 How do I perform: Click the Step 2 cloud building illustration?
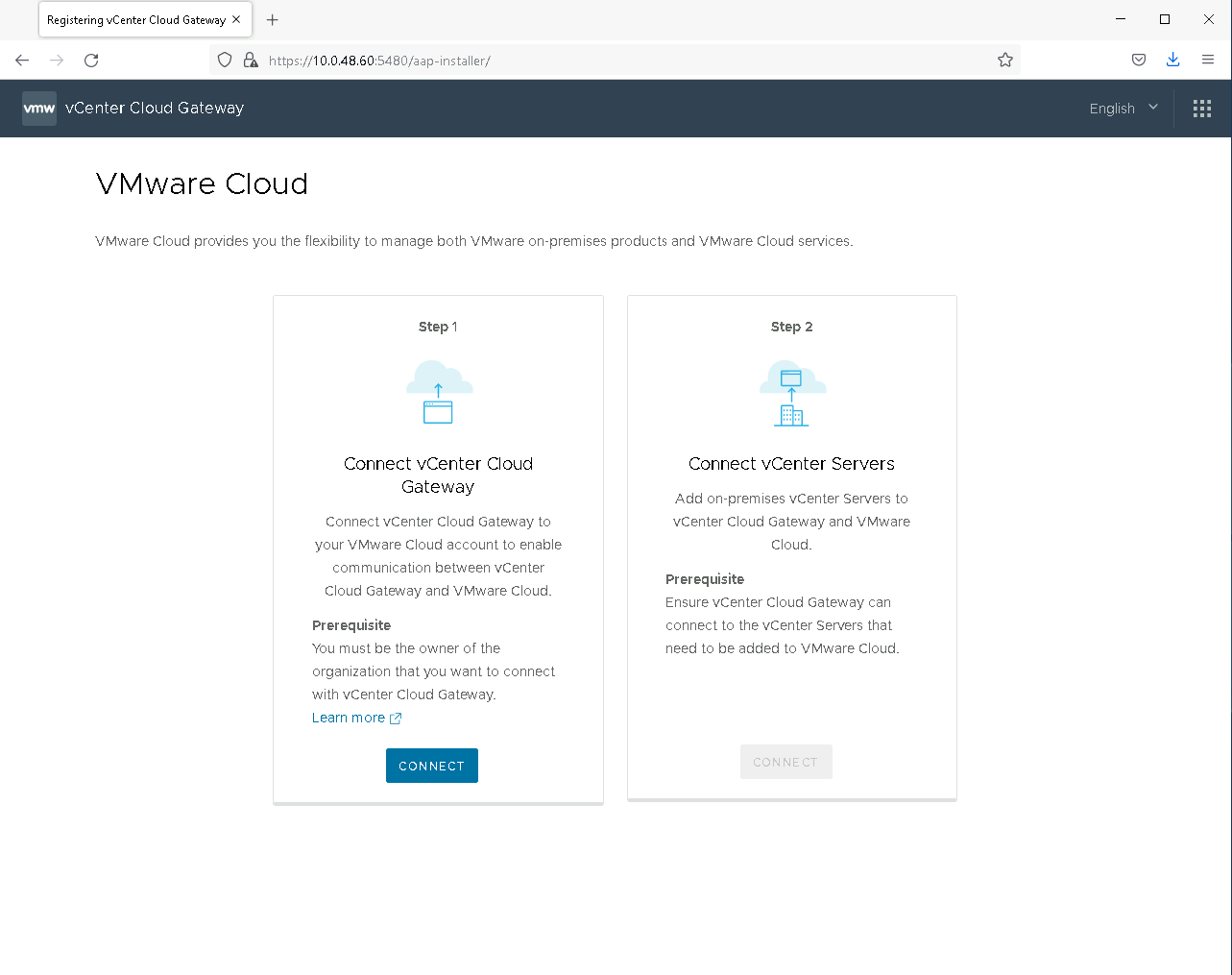792,393
